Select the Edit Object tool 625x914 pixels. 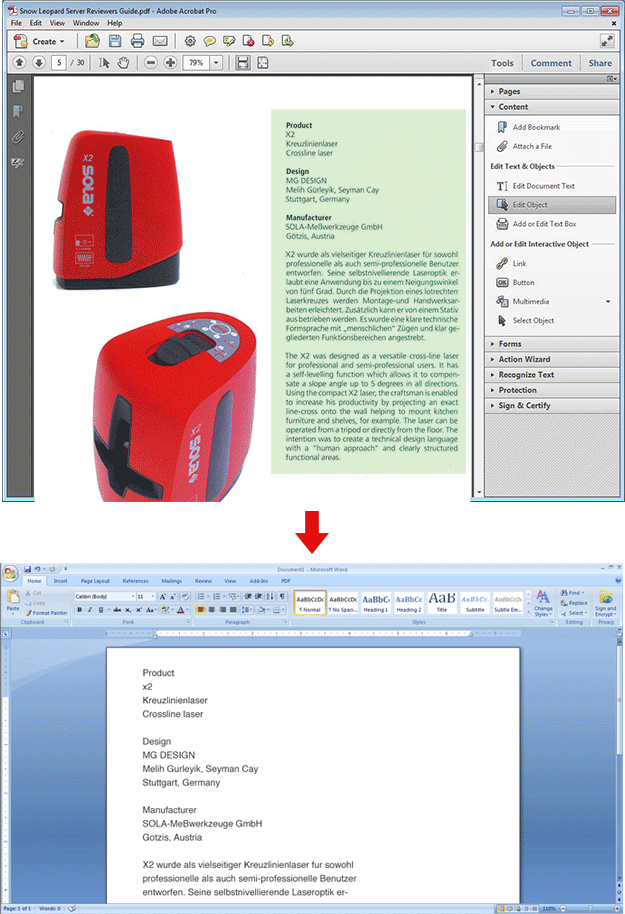pyautogui.click(x=552, y=205)
